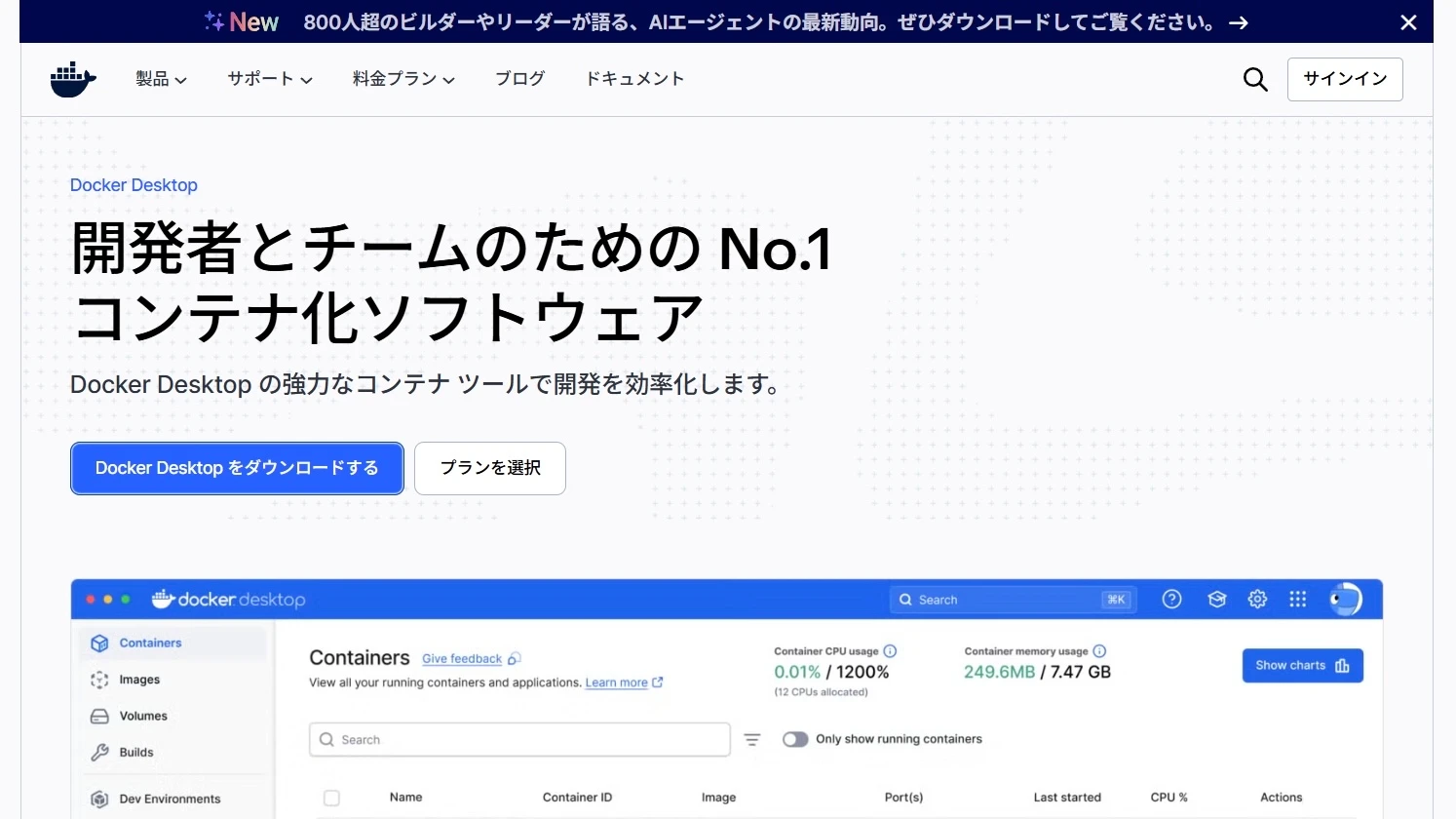Open site search with the magnifier icon
Viewport: 1456px width, 819px height.
1255,80
